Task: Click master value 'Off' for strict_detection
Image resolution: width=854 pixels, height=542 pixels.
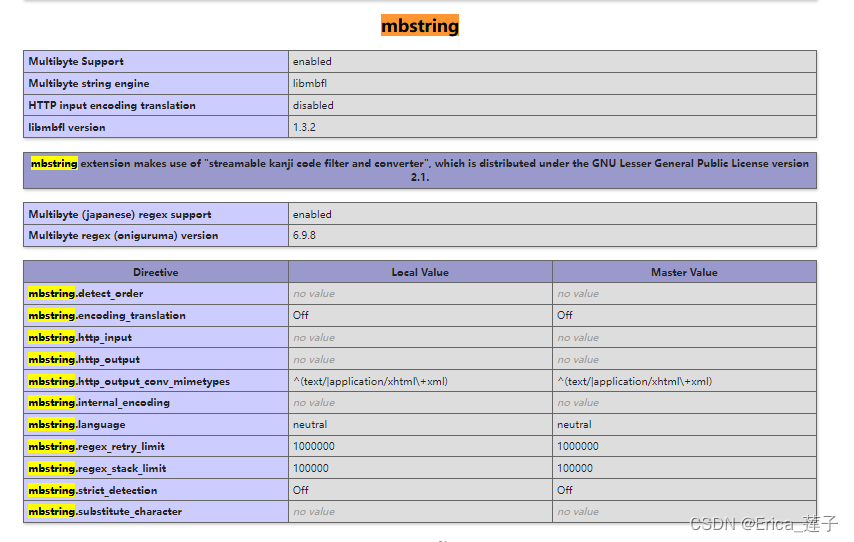Action: click(x=565, y=490)
